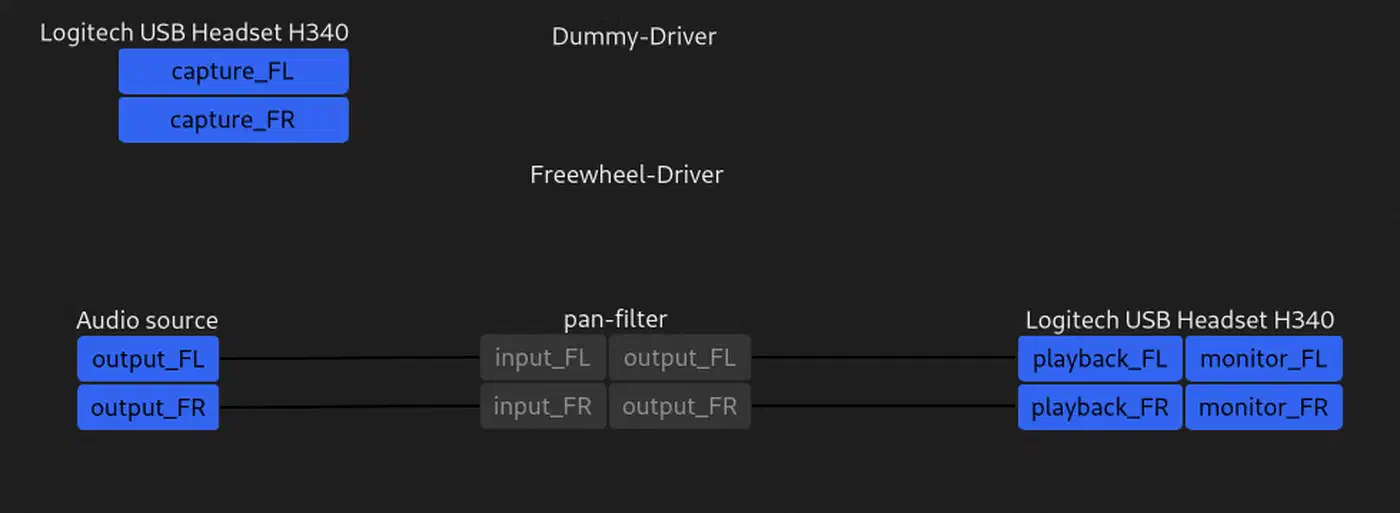
Task: Select the capture_FL port
Action: pyautogui.click(x=233, y=72)
